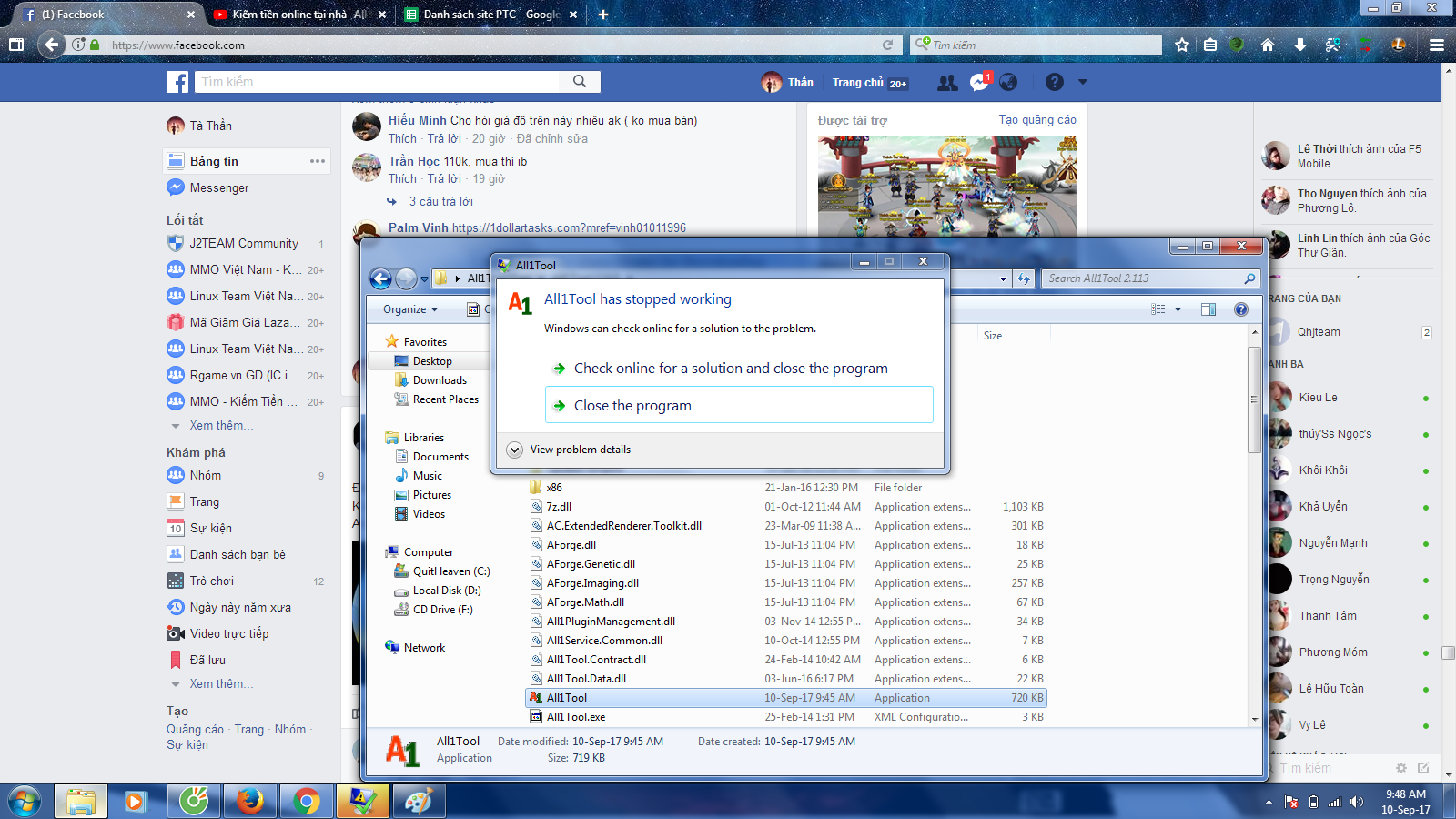Open Google Chrome from the taskbar
Viewport: 1456px width, 819px height.
[306, 801]
